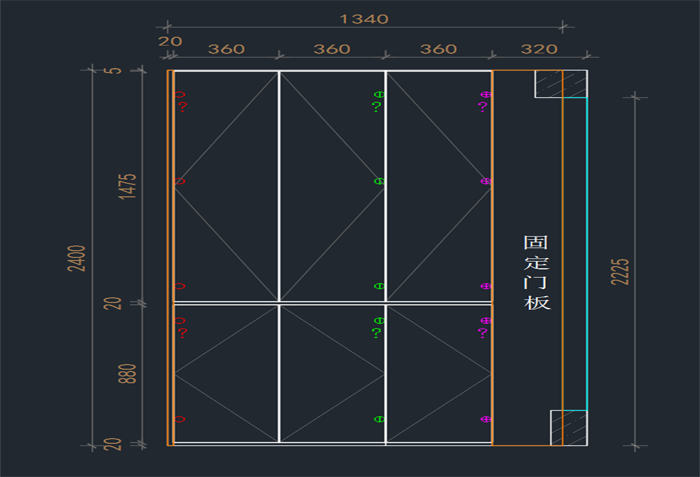The width and height of the screenshot is (700, 477).
Task: Select the 1340 overall width dimension text
Action: click(364, 19)
